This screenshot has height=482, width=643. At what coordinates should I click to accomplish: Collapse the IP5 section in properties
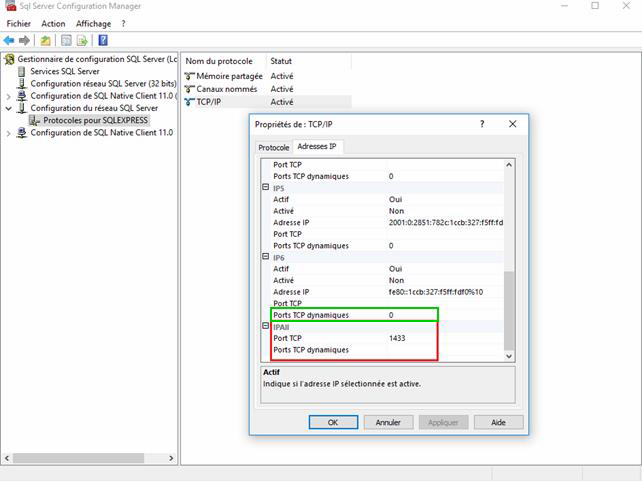pyautogui.click(x=266, y=188)
